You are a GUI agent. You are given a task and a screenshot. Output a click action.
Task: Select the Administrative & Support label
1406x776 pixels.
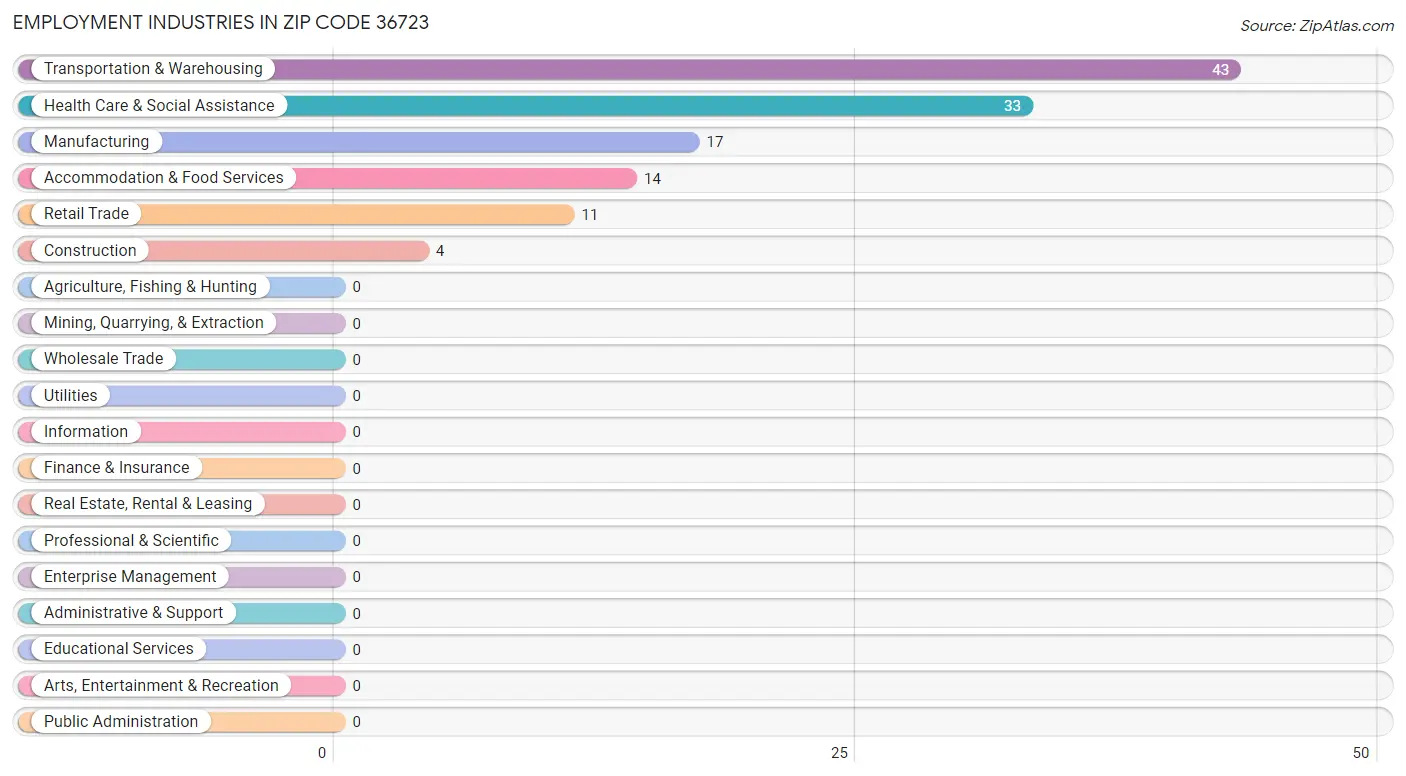pyautogui.click(x=133, y=613)
